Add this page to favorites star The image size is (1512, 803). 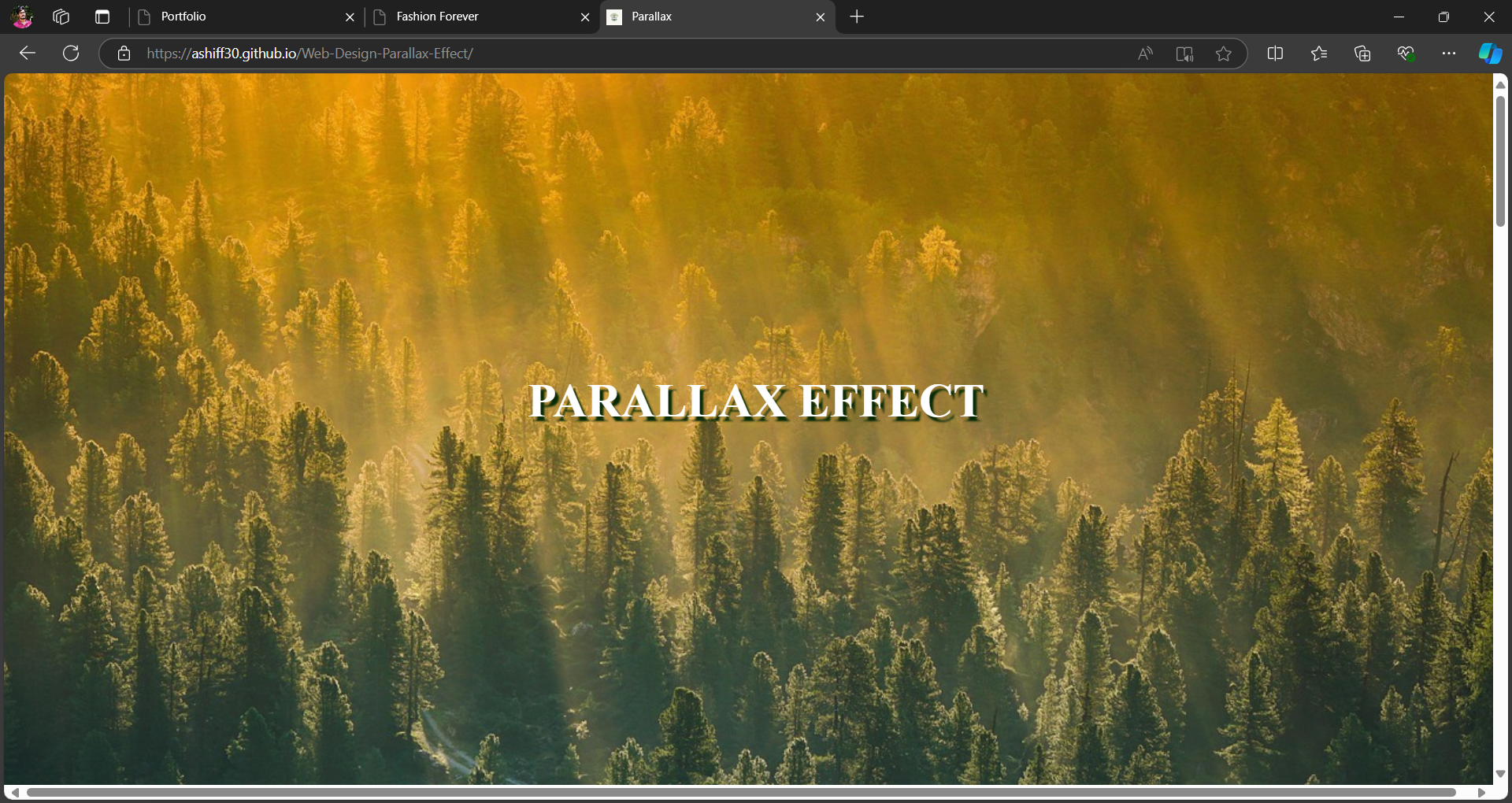click(1223, 54)
